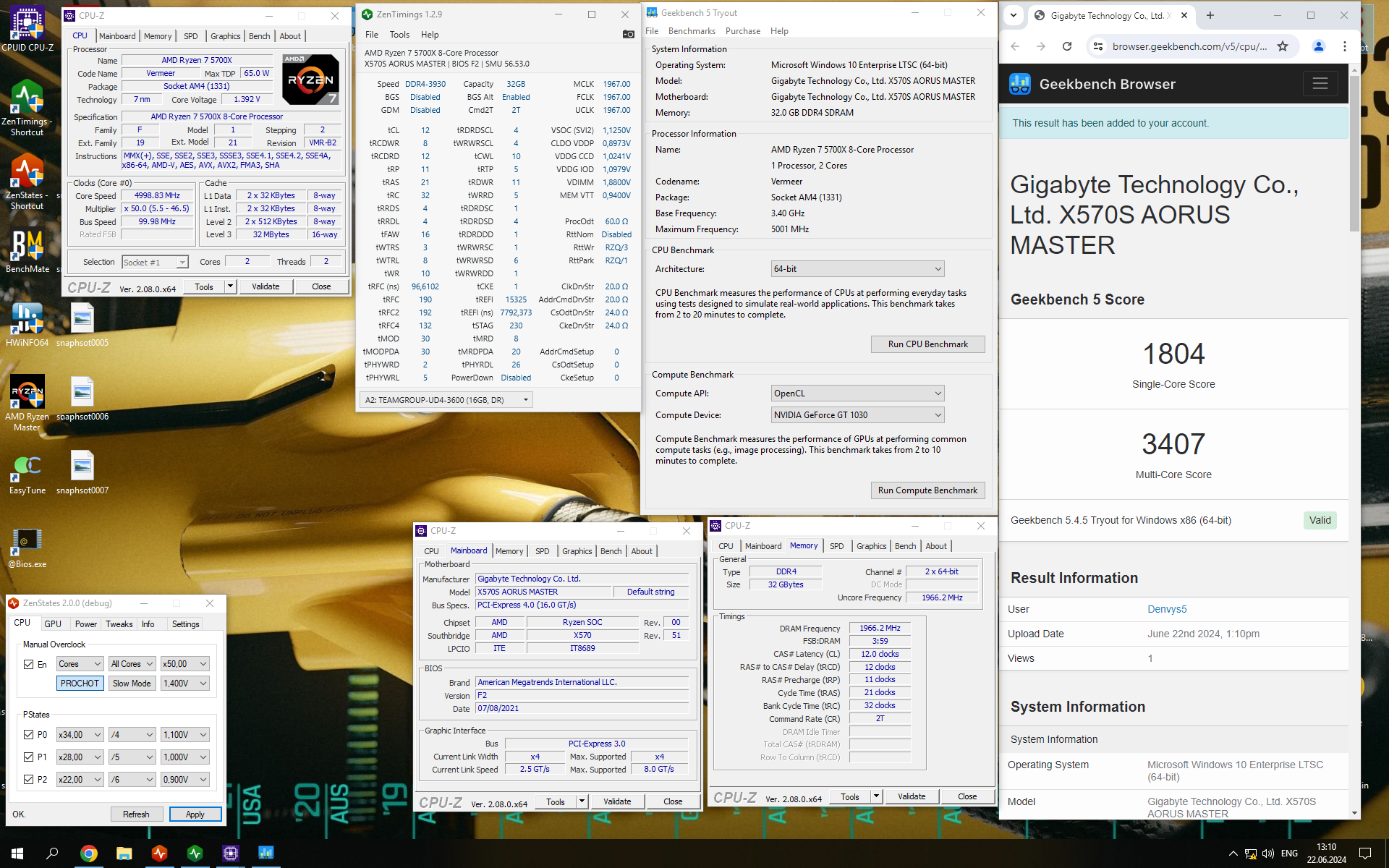Open Chrome tab search dropdown
Image resolution: width=1389 pixels, height=868 pixels.
1014,15
